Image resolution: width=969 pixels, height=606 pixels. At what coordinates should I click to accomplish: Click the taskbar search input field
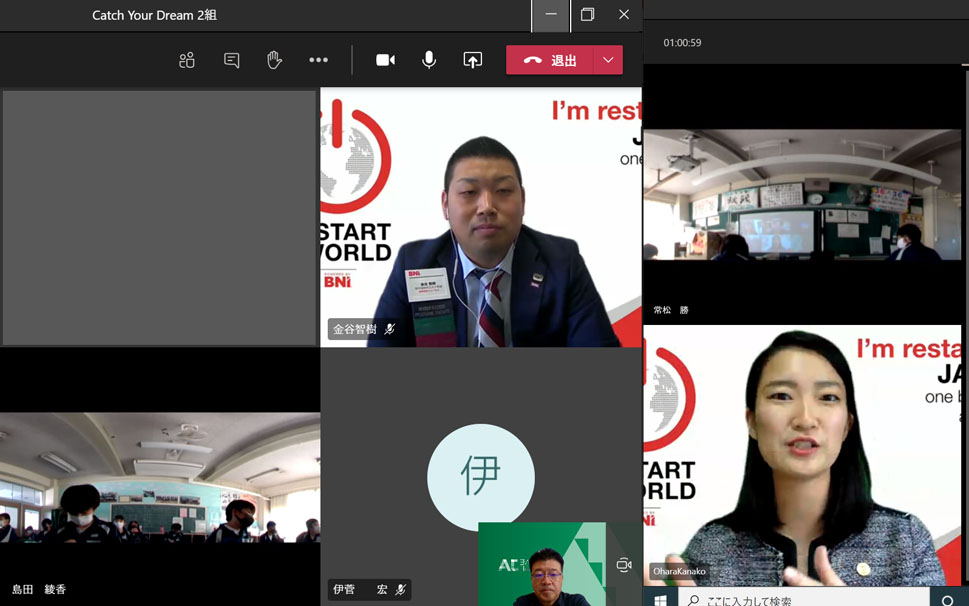click(800, 599)
